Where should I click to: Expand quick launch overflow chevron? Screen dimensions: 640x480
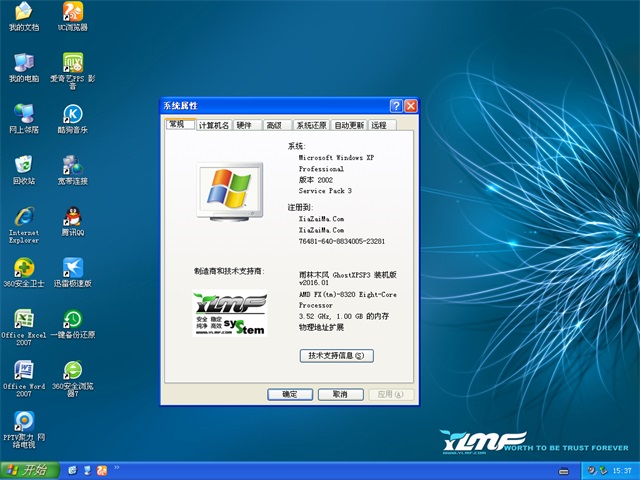click(x=117, y=467)
